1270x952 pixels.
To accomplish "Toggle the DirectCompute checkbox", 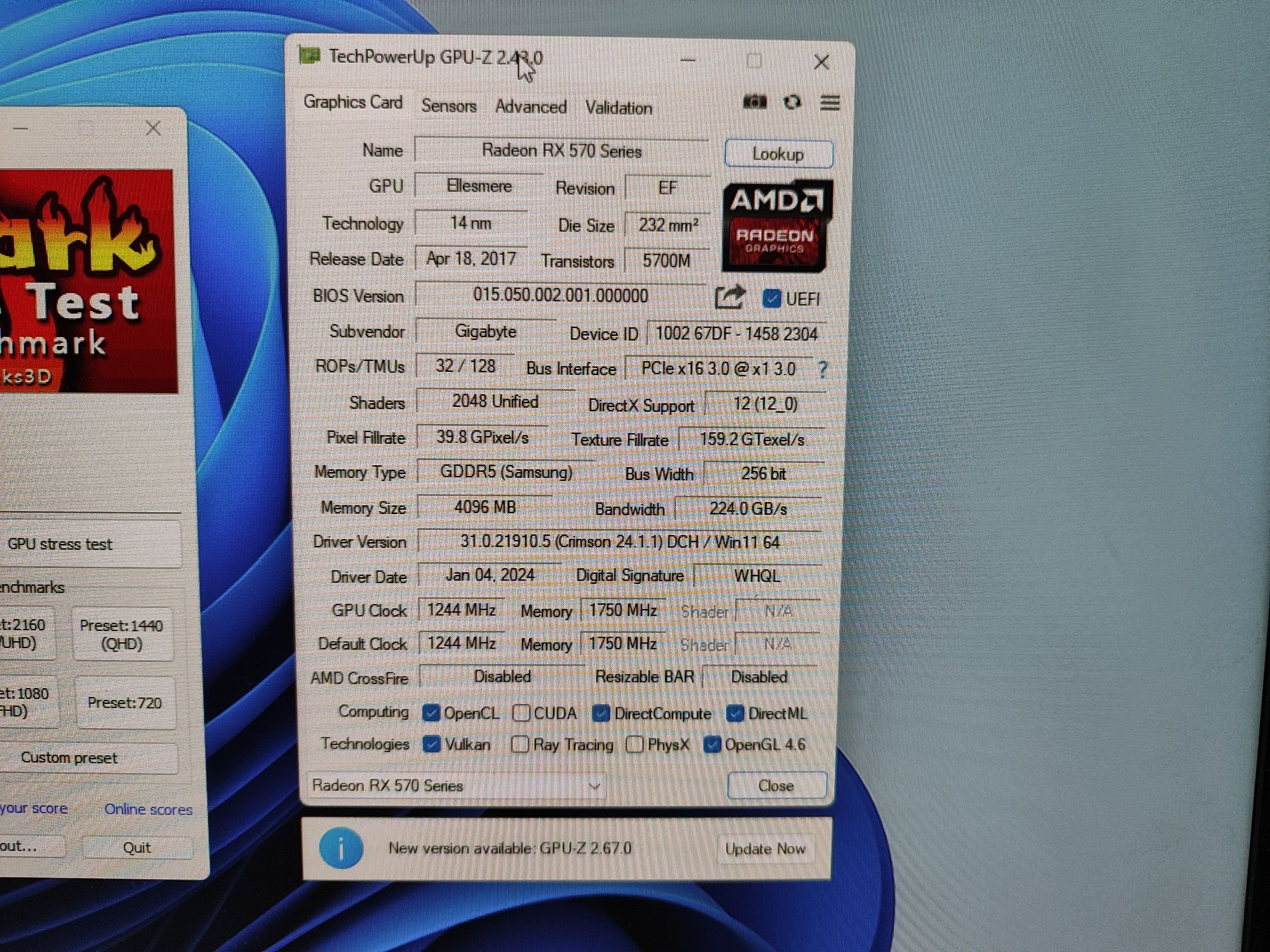I will tap(601, 713).
